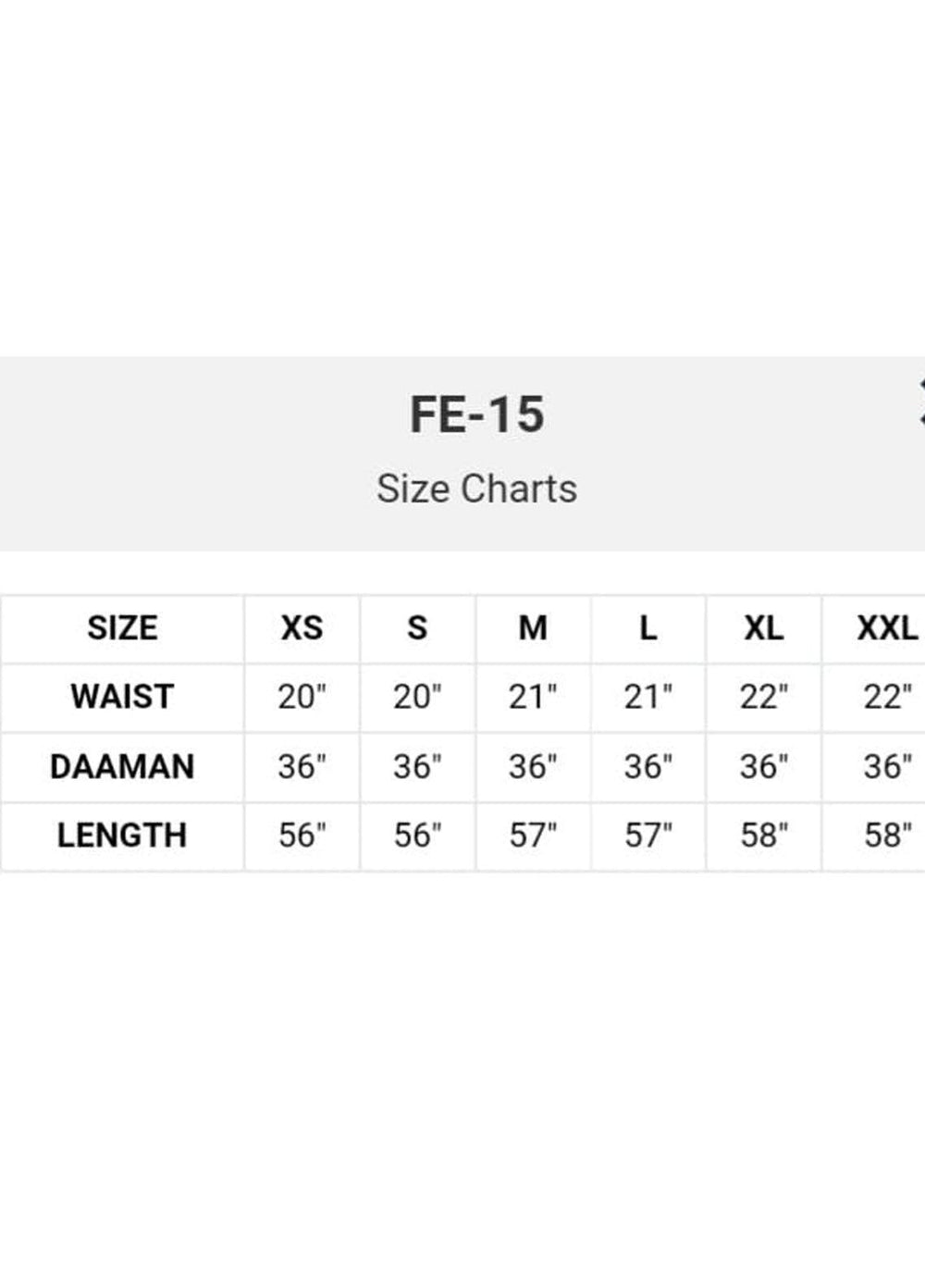Choose the XXL column header
Screen dimensions: 925x1288
(x=886, y=628)
